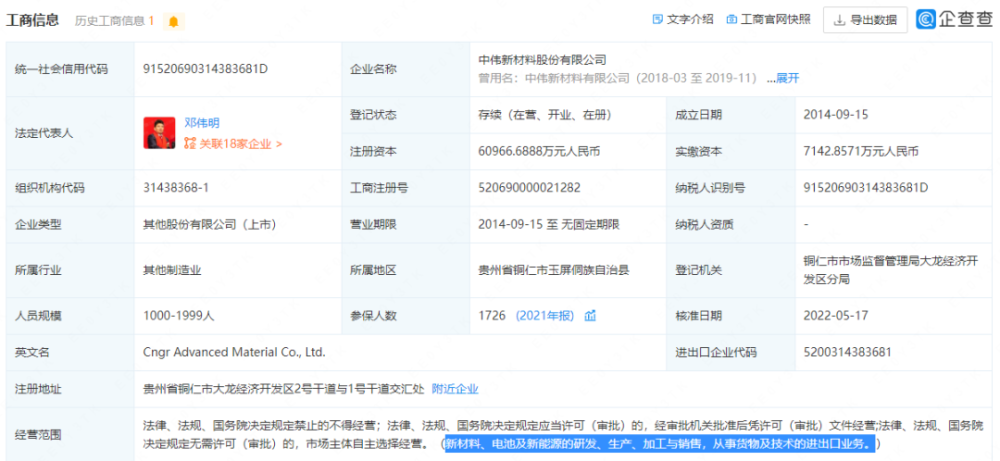
Task: Click approval date 2022-05-17
Action: [x=836, y=315]
